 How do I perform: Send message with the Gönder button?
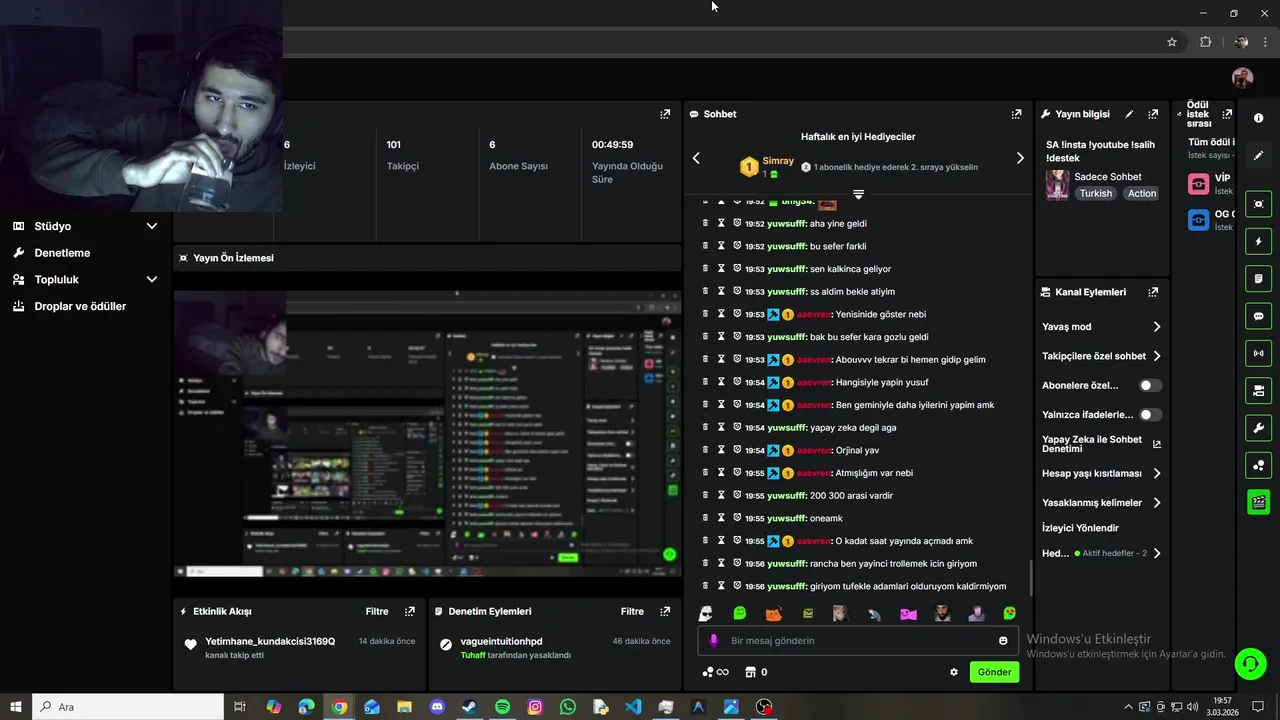994,672
